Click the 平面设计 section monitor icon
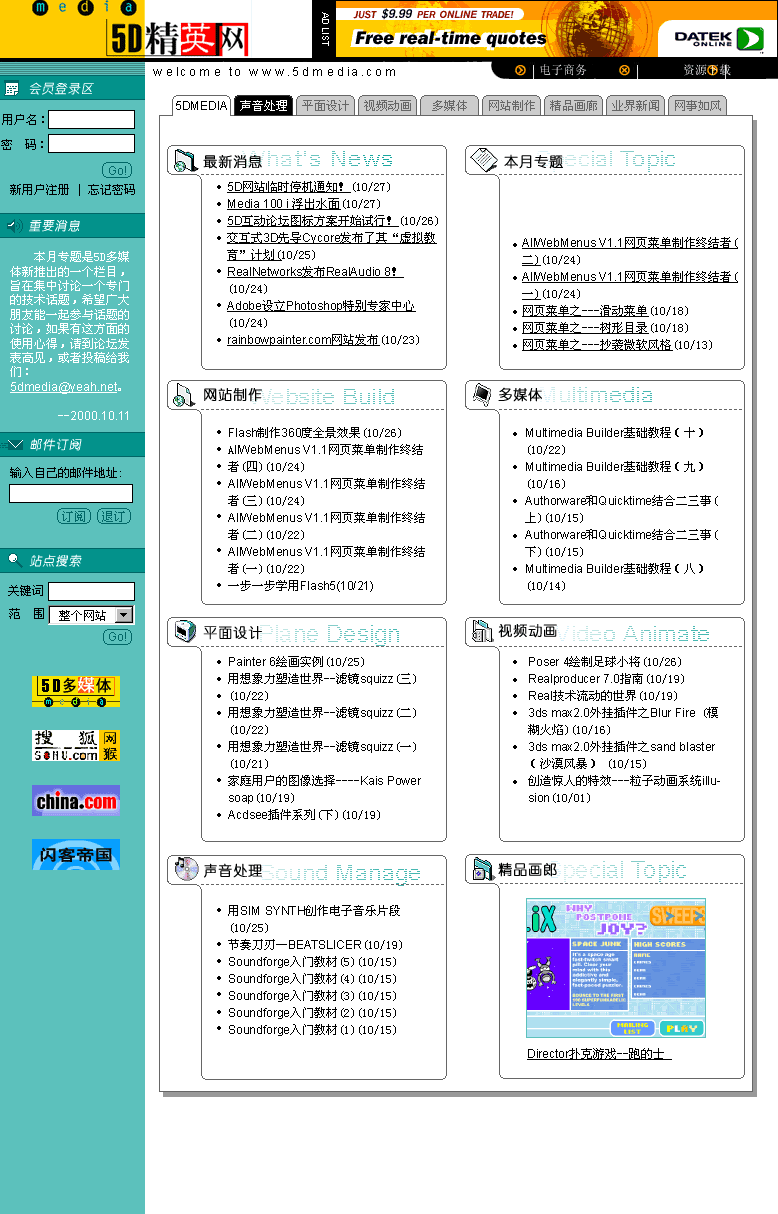This screenshot has width=778, height=1214. pyautogui.click(x=185, y=631)
